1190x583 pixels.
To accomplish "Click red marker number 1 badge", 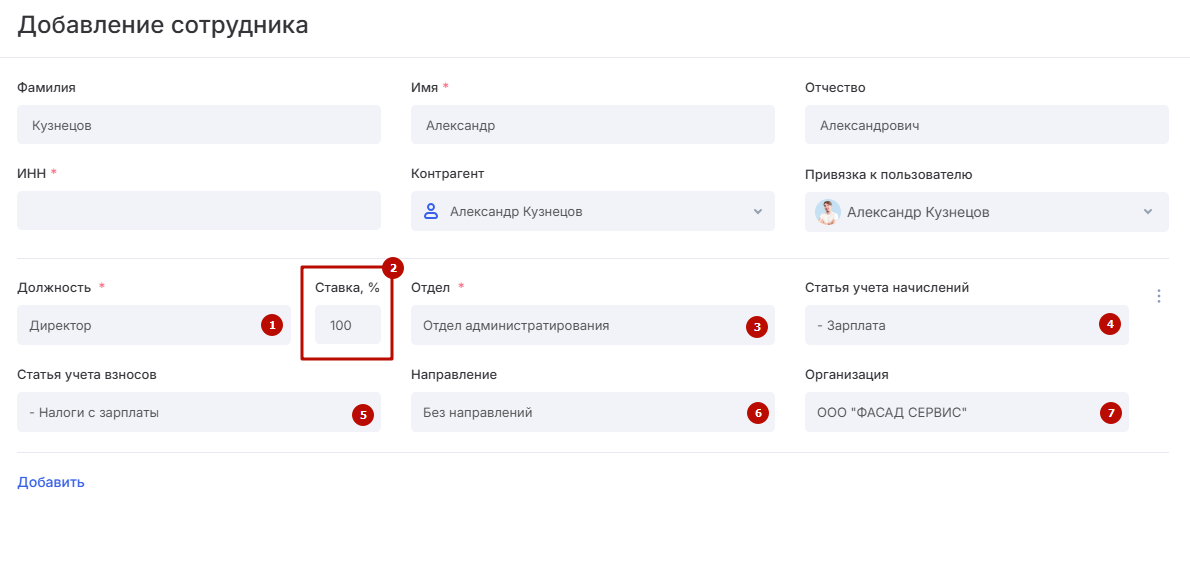I will (271, 325).
